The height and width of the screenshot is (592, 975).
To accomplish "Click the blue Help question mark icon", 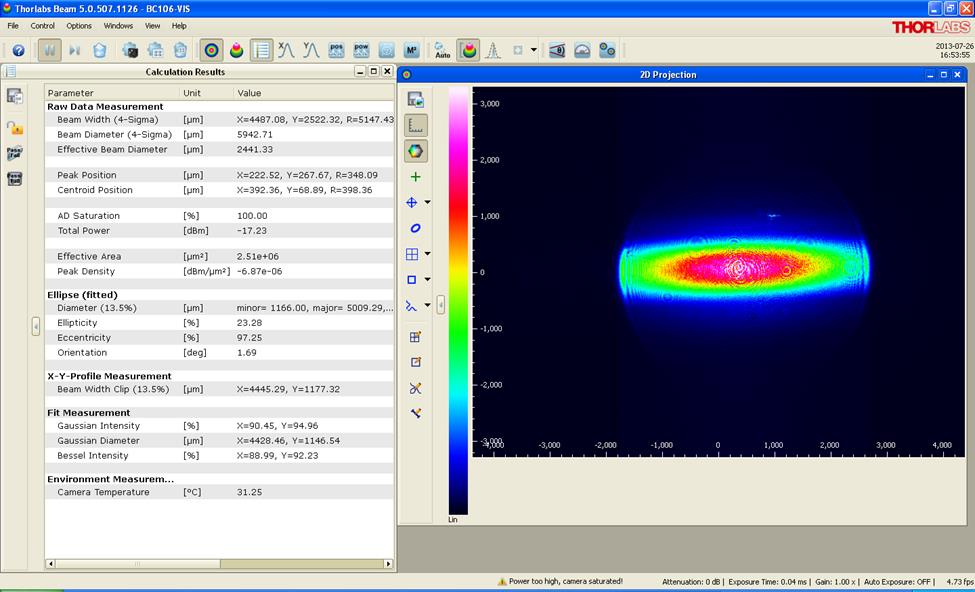I will click(18, 50).
